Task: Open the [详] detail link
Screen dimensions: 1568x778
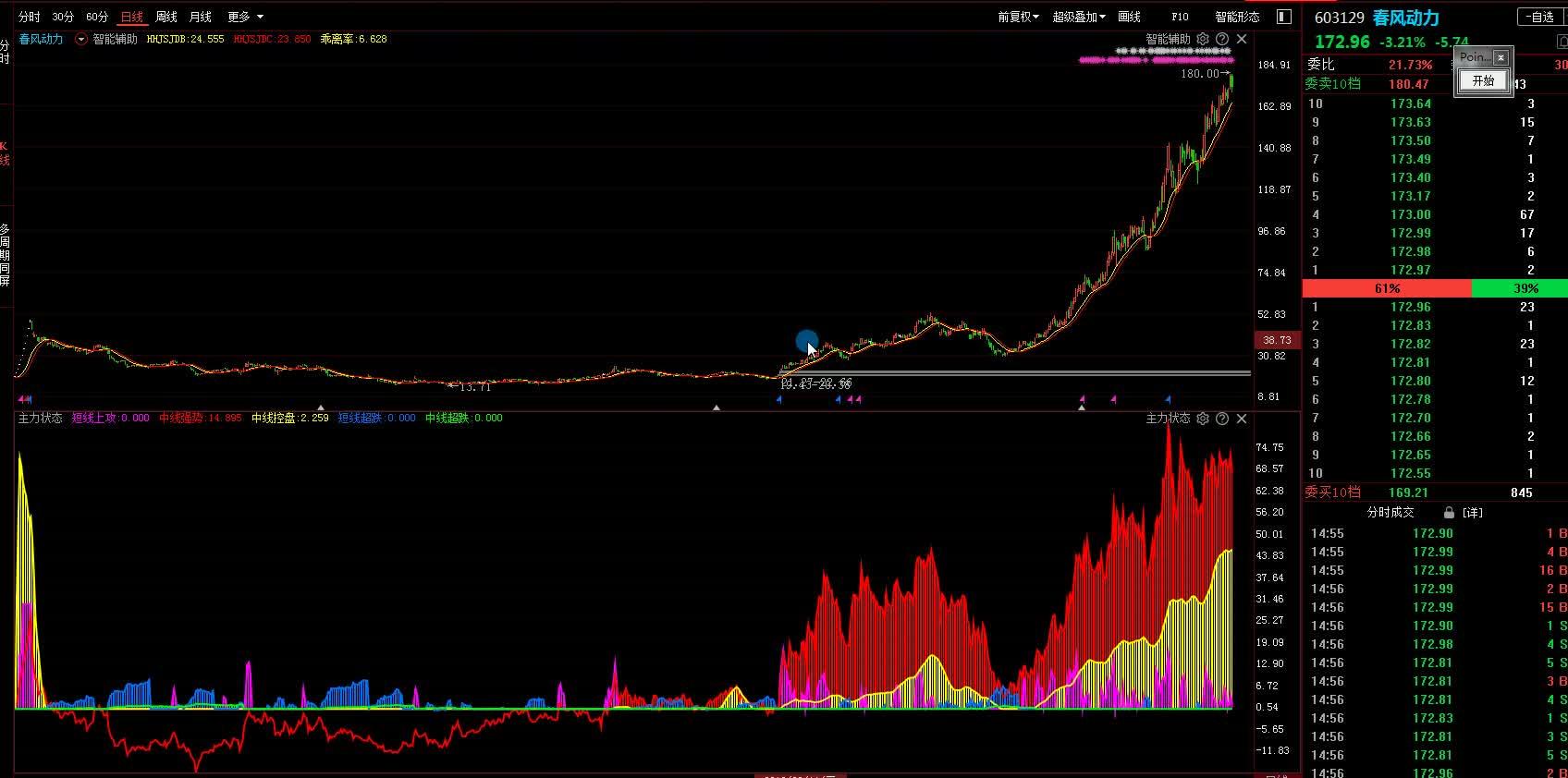Action: pyautogui.click(x=1473, y=513)
